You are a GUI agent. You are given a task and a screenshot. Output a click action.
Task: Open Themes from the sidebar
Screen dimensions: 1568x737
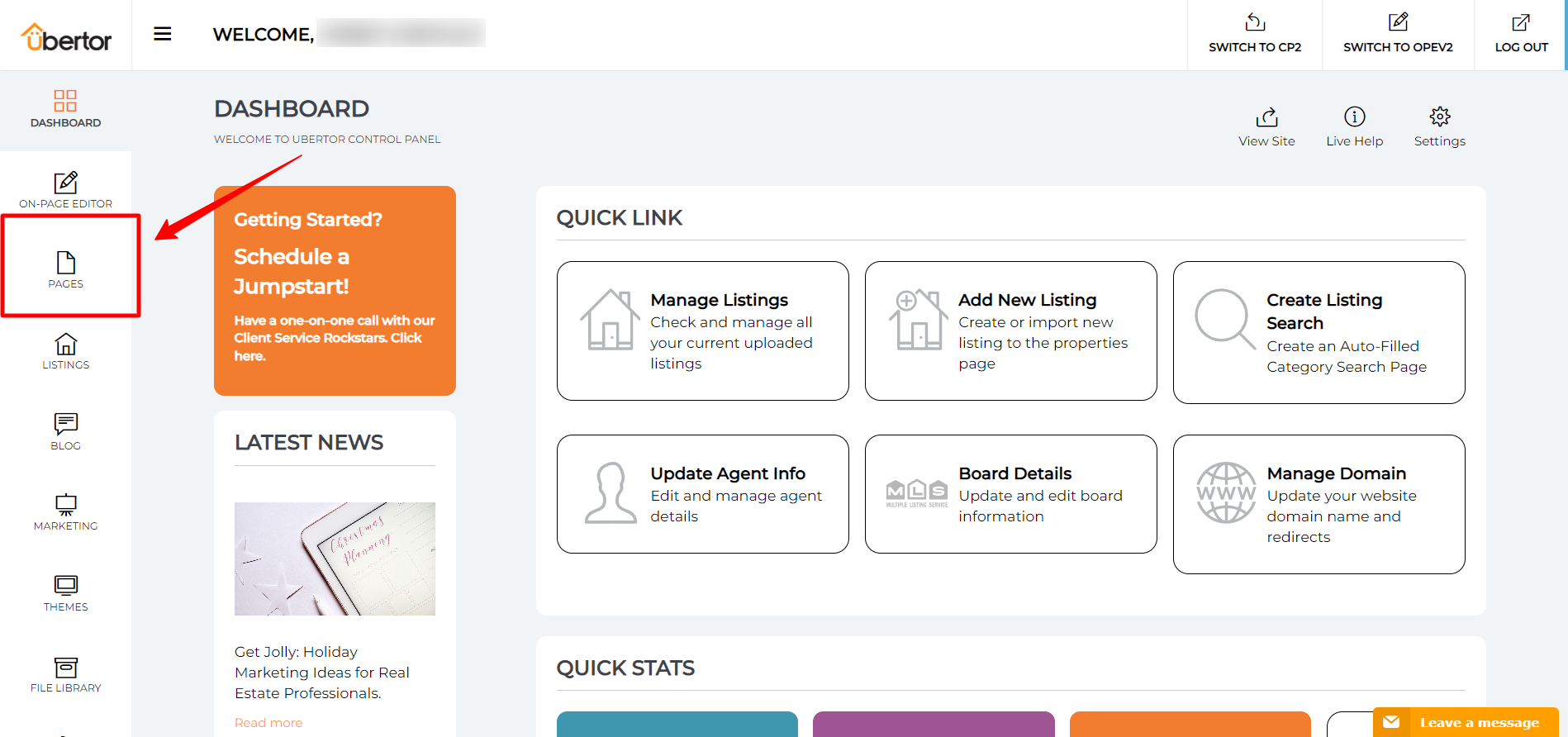pos(65,592)
